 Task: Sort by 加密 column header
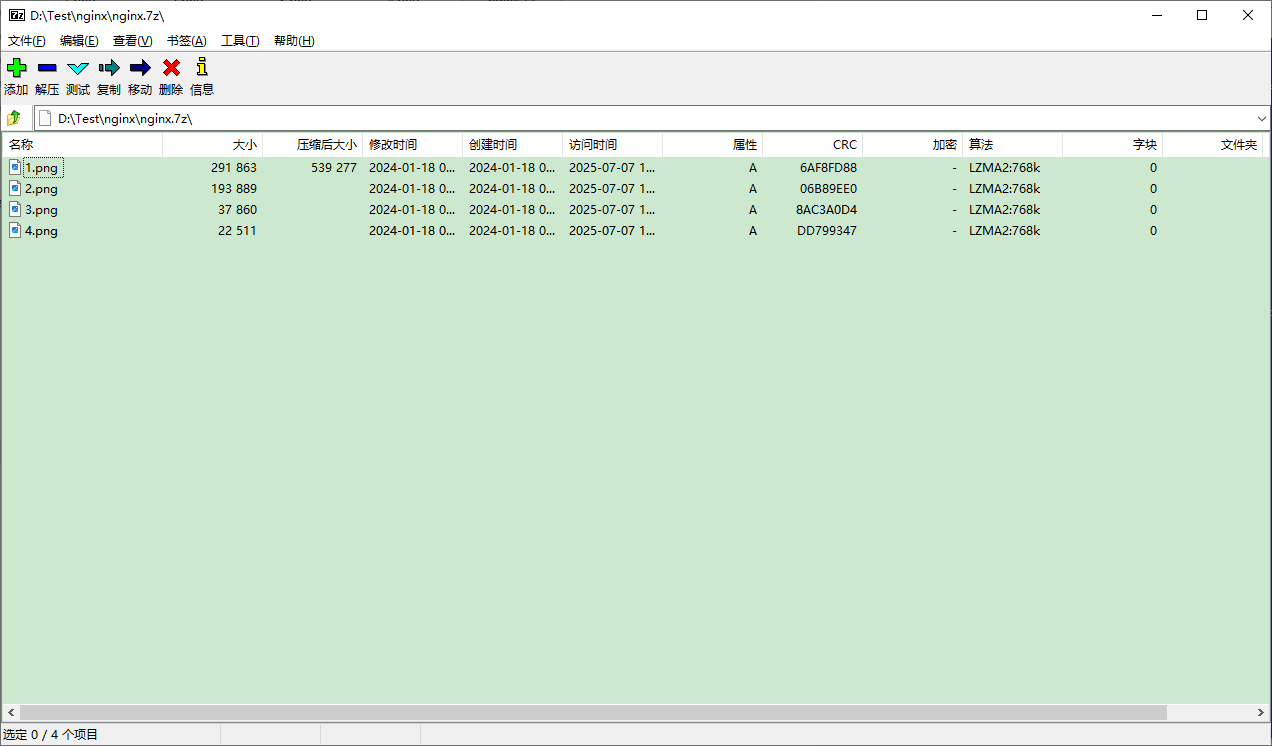[x=912, y=145]
